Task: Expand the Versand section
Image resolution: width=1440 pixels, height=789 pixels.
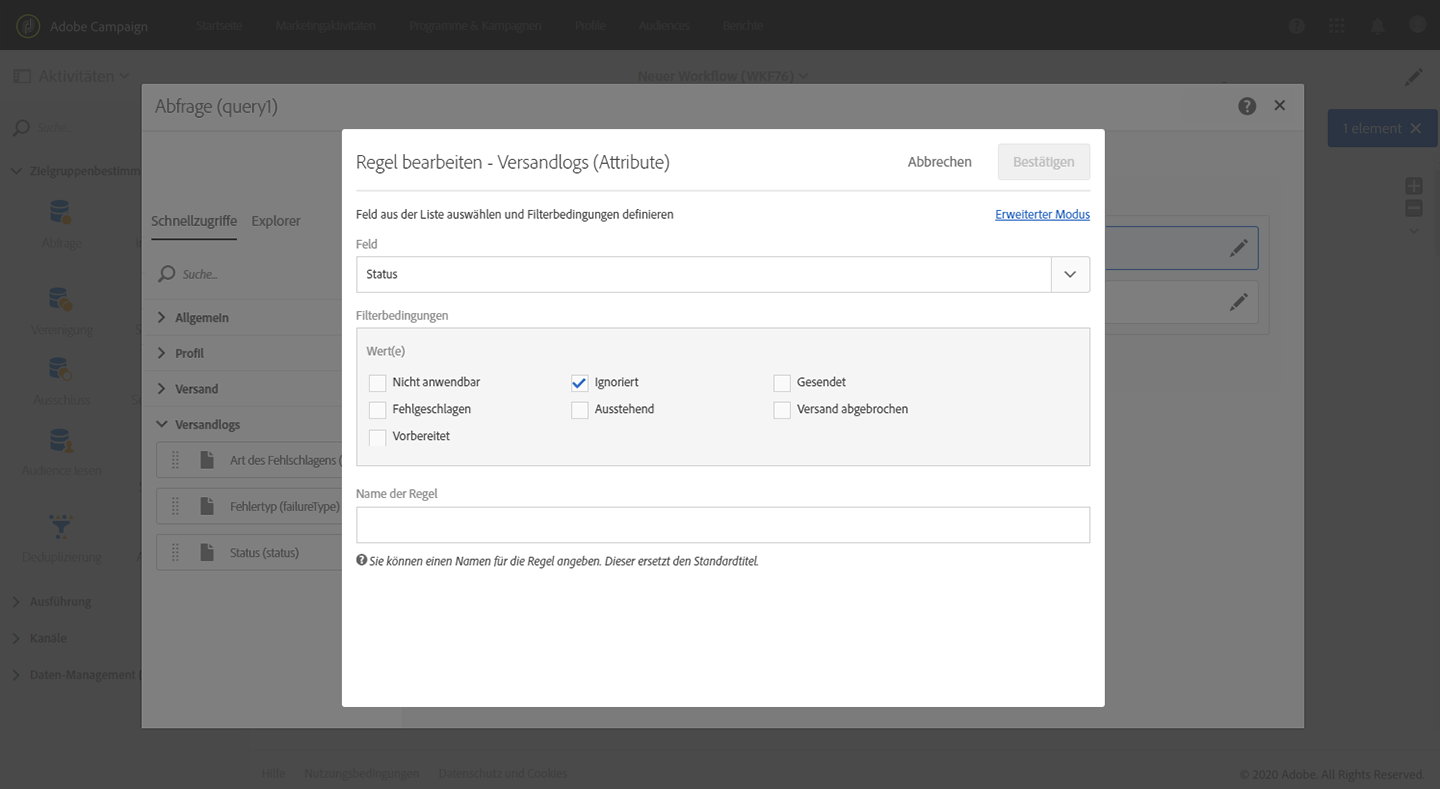Action: tap(162, 389)
